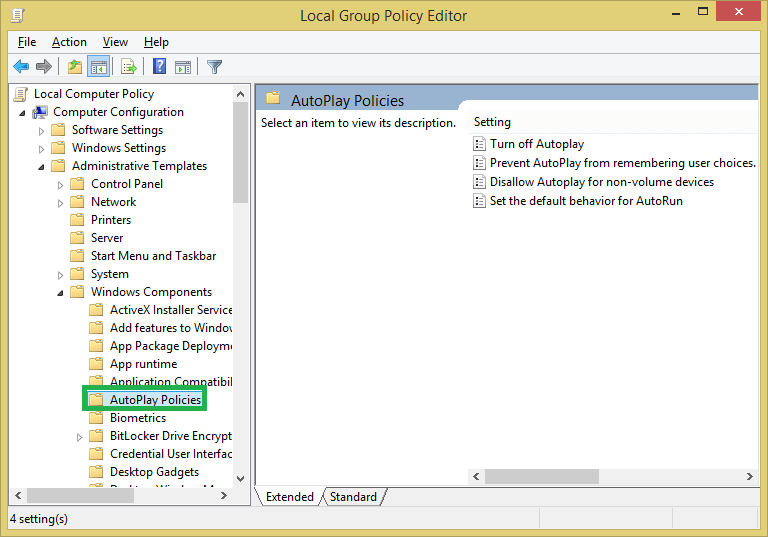Click tree pane horizontal scrollbar thumb
This screenshot has height=537, width=768.
(80, 495)
